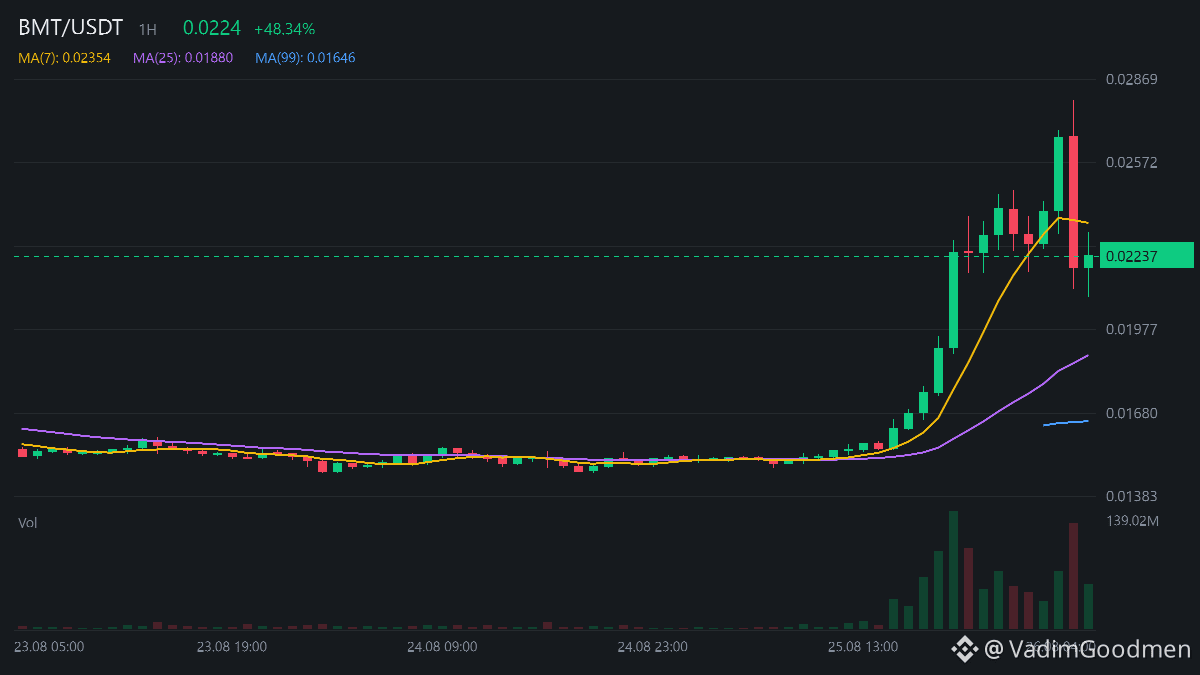Click the 0.01977 price axis label
Screen dimensions: 1200x675
point(1132,329)
